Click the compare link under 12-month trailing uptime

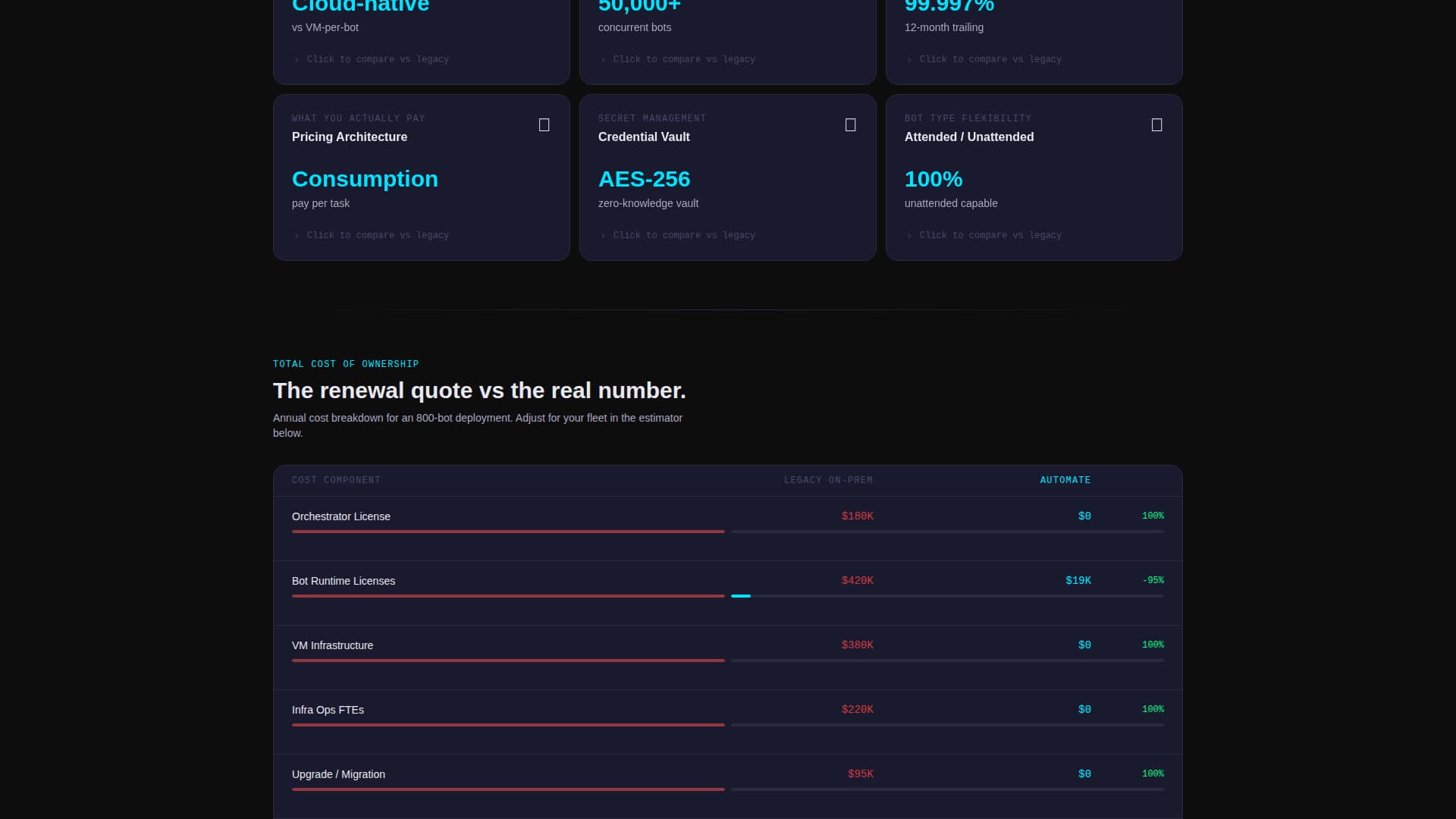click(x=990, y=59)
